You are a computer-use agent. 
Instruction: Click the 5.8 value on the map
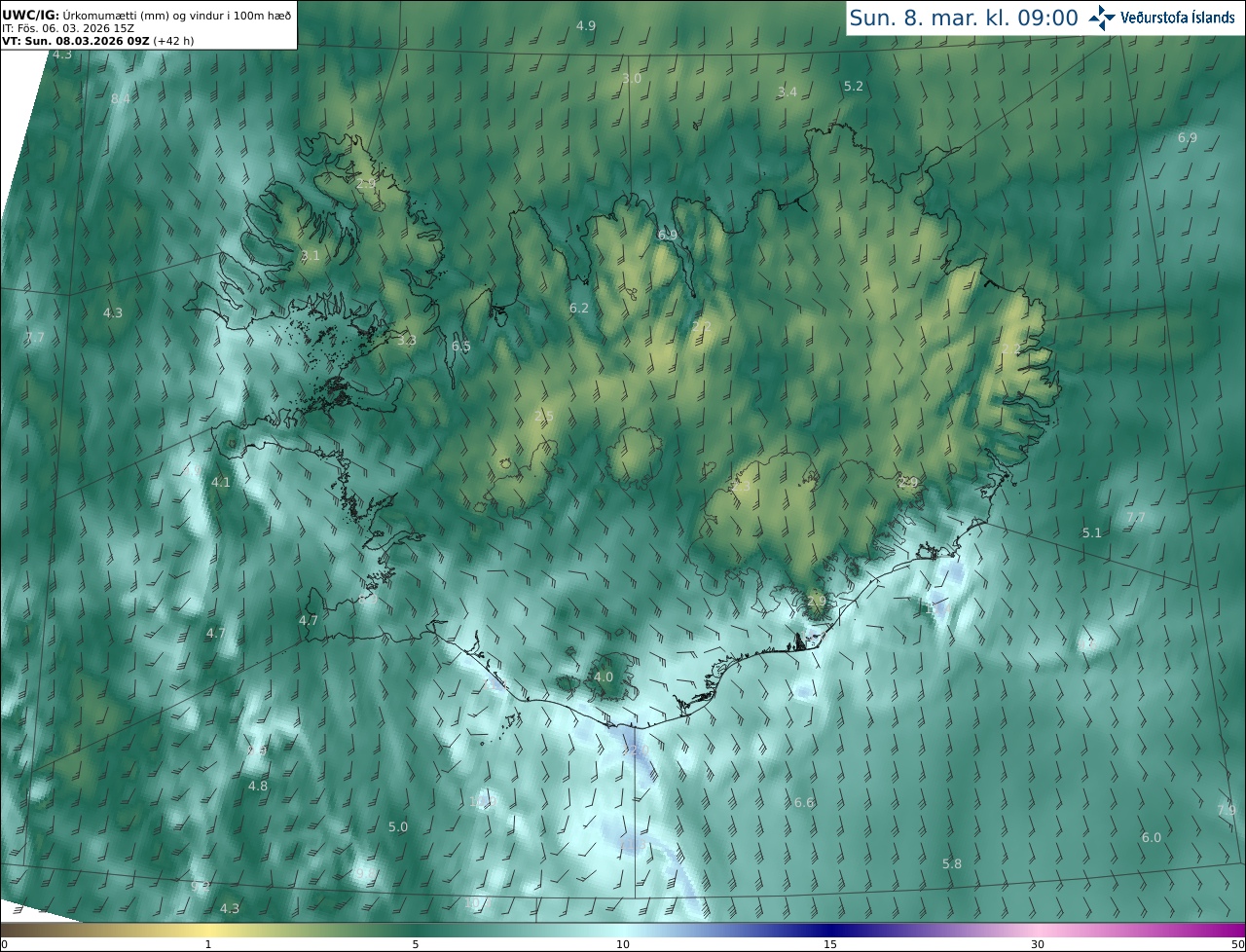pos(952,863)
